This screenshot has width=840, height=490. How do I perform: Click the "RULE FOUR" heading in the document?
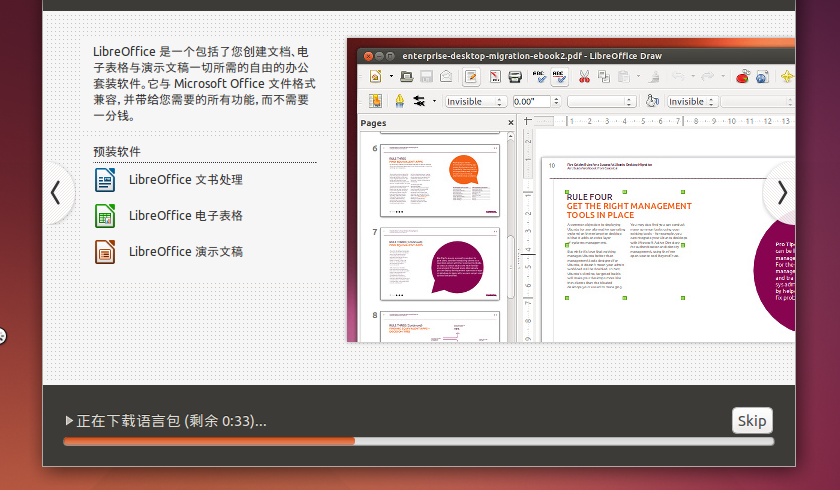click(589, 197)
